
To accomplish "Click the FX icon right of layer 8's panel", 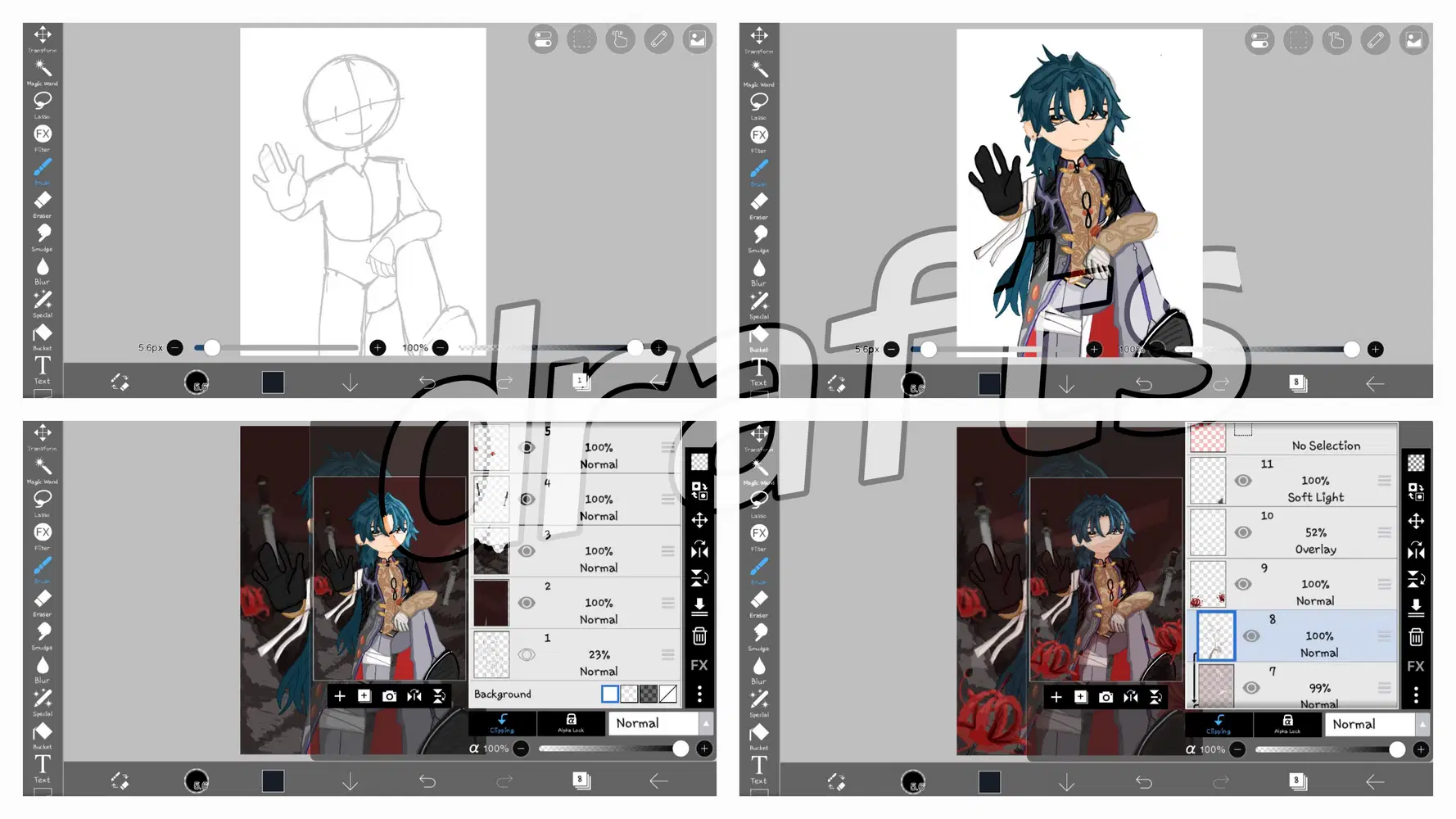I will 1416,666.
